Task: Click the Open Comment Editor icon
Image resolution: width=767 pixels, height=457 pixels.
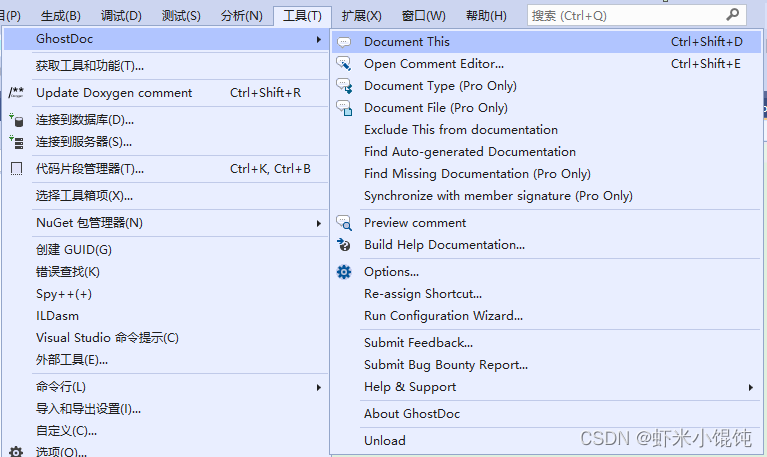Action: [344, 64]
